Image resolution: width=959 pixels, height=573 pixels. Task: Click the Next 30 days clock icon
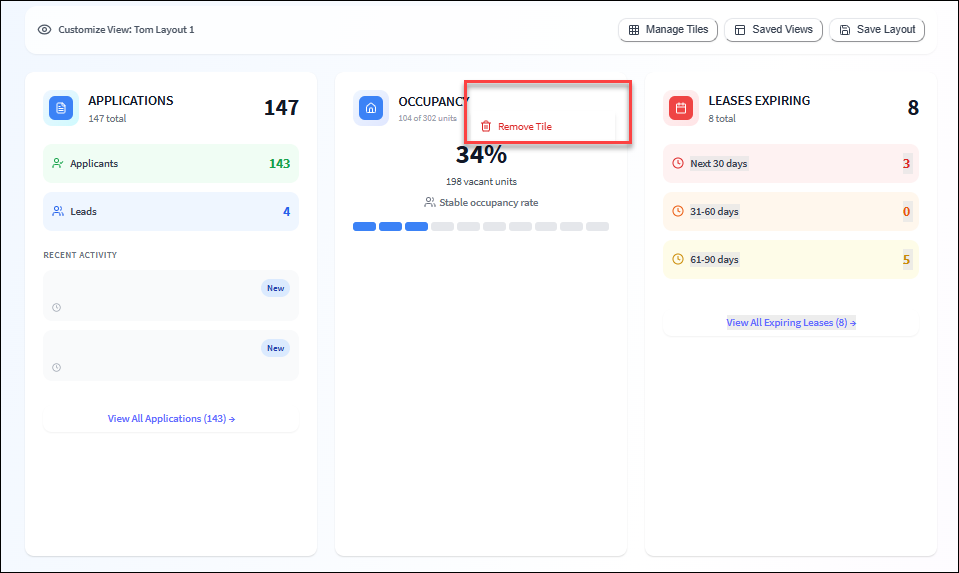678,163
